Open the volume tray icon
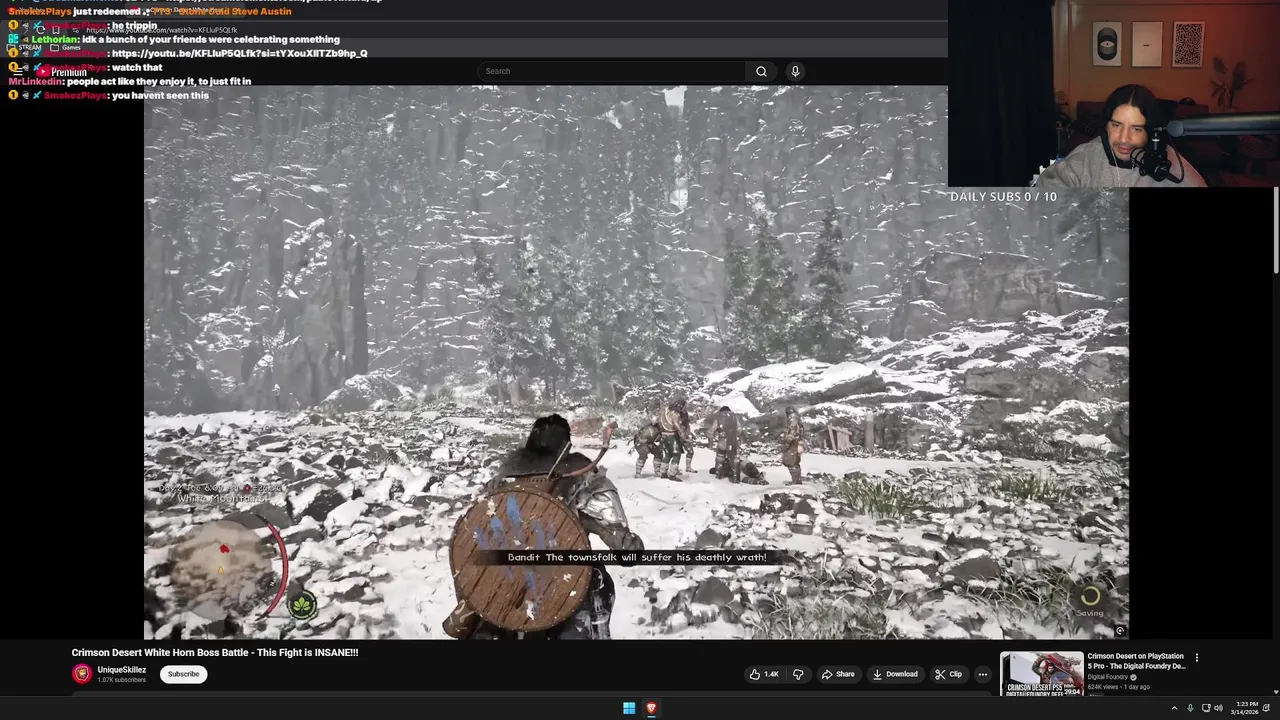 tap(1218, 708)
